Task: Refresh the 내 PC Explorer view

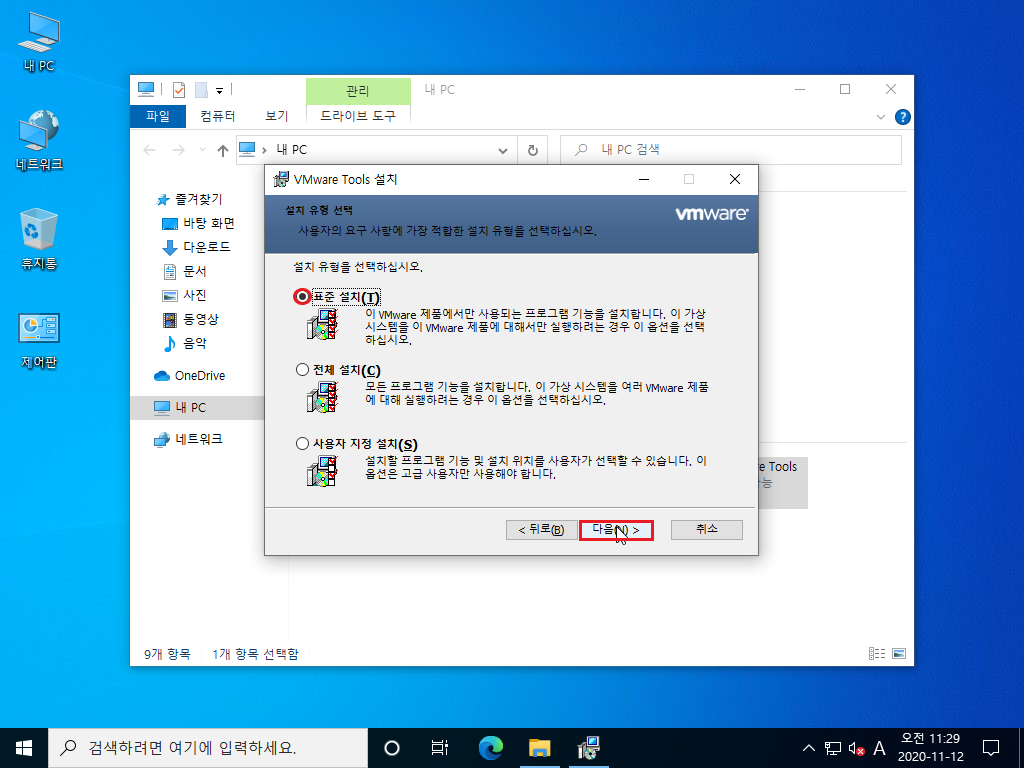Action: (533, 151)
